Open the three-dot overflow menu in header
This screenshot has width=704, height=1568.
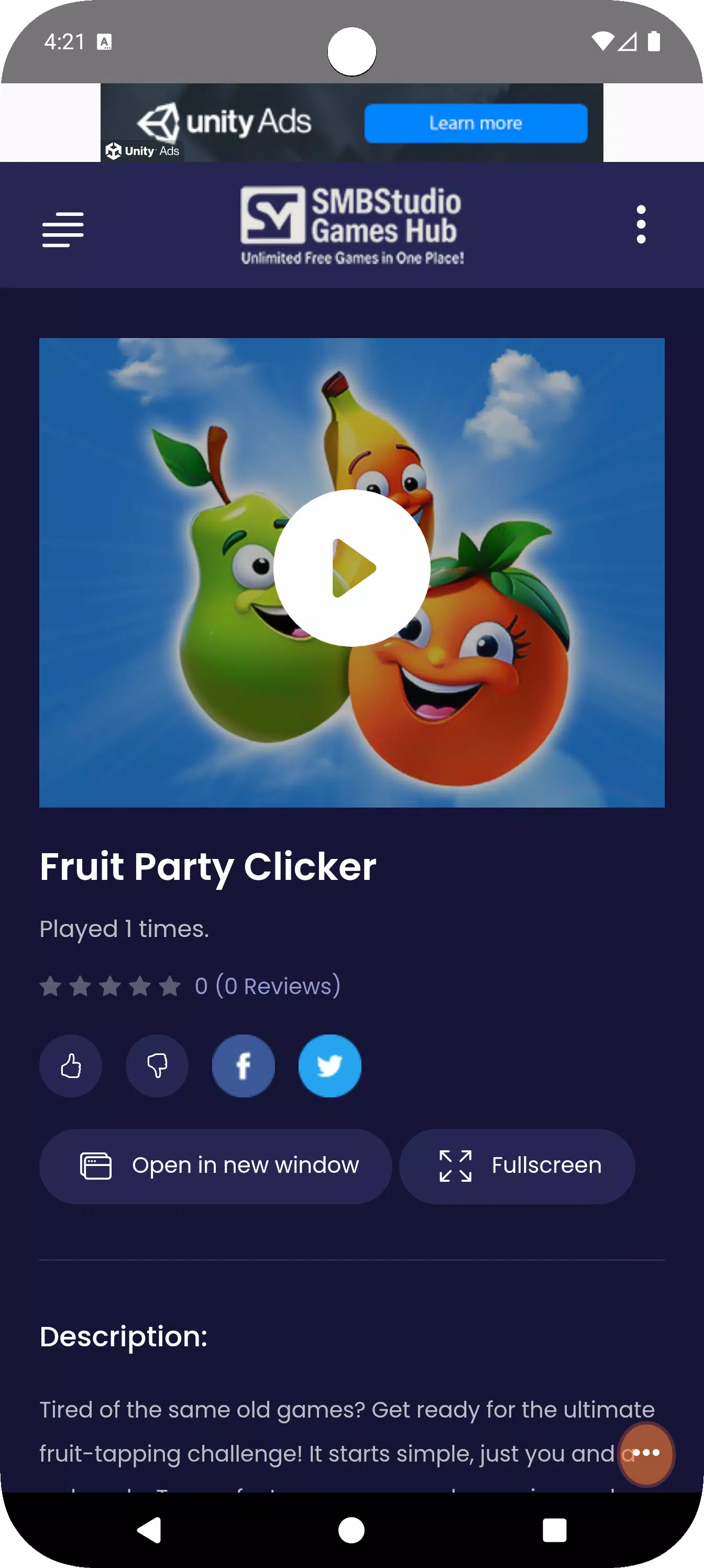coord(641,225)
